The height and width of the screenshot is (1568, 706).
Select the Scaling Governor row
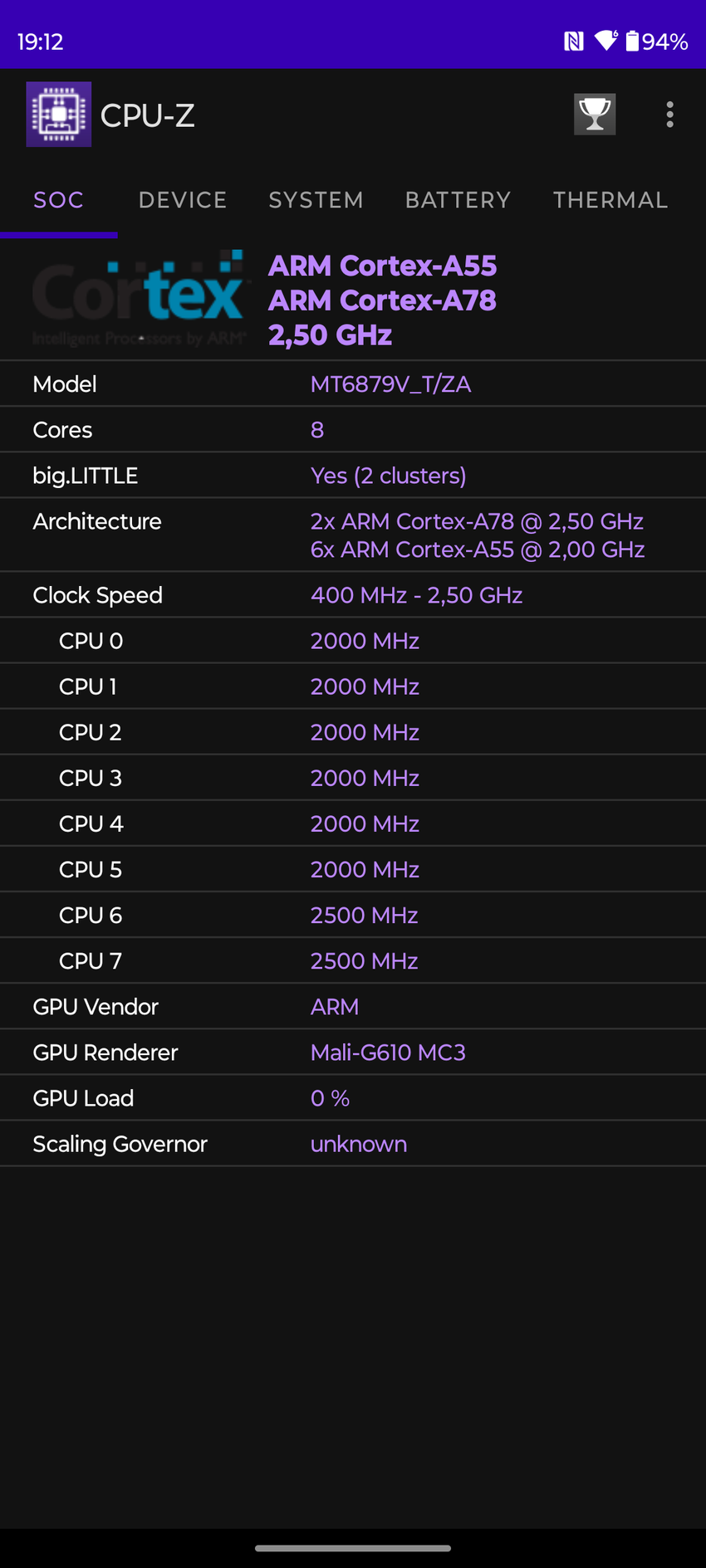[x=353, y=1144]
